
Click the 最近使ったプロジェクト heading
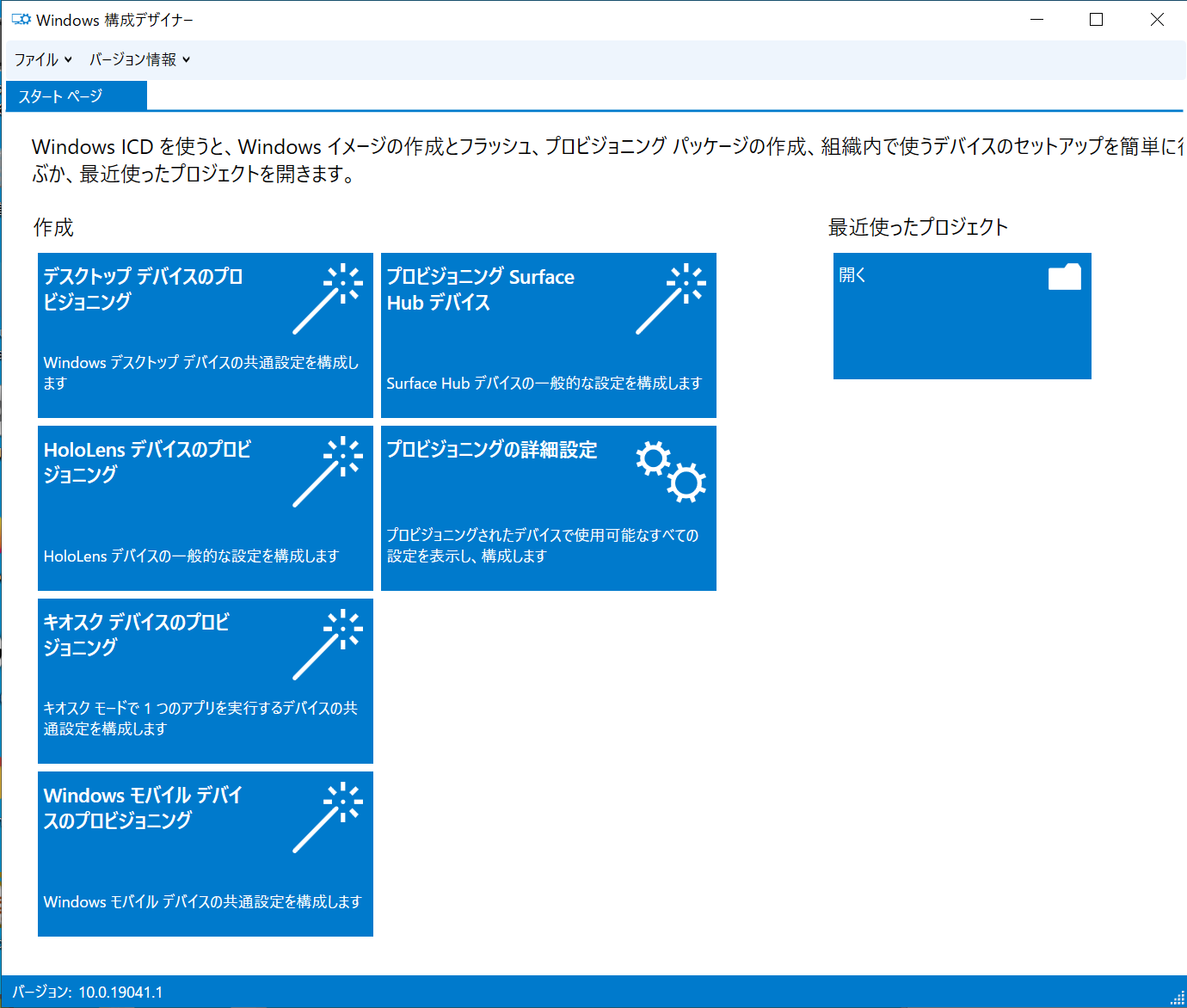[918, 227]
